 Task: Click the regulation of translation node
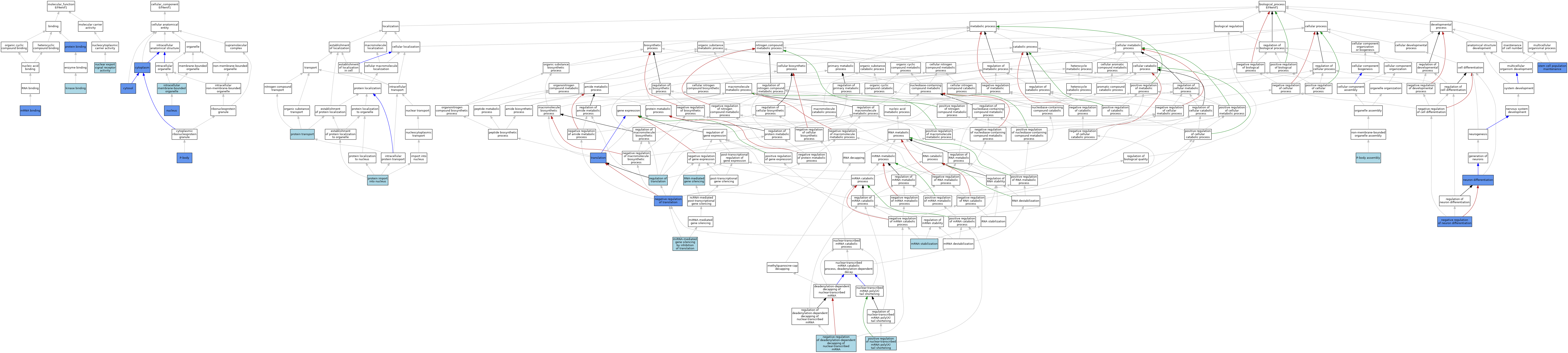coord(658,180)
